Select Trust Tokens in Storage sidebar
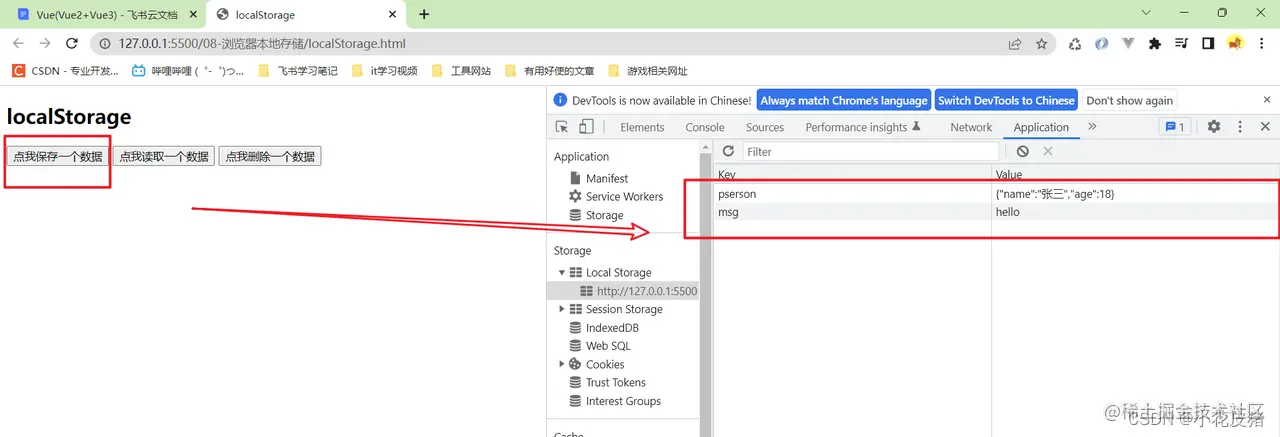1280x437 pixels. (x=616, y=382)
